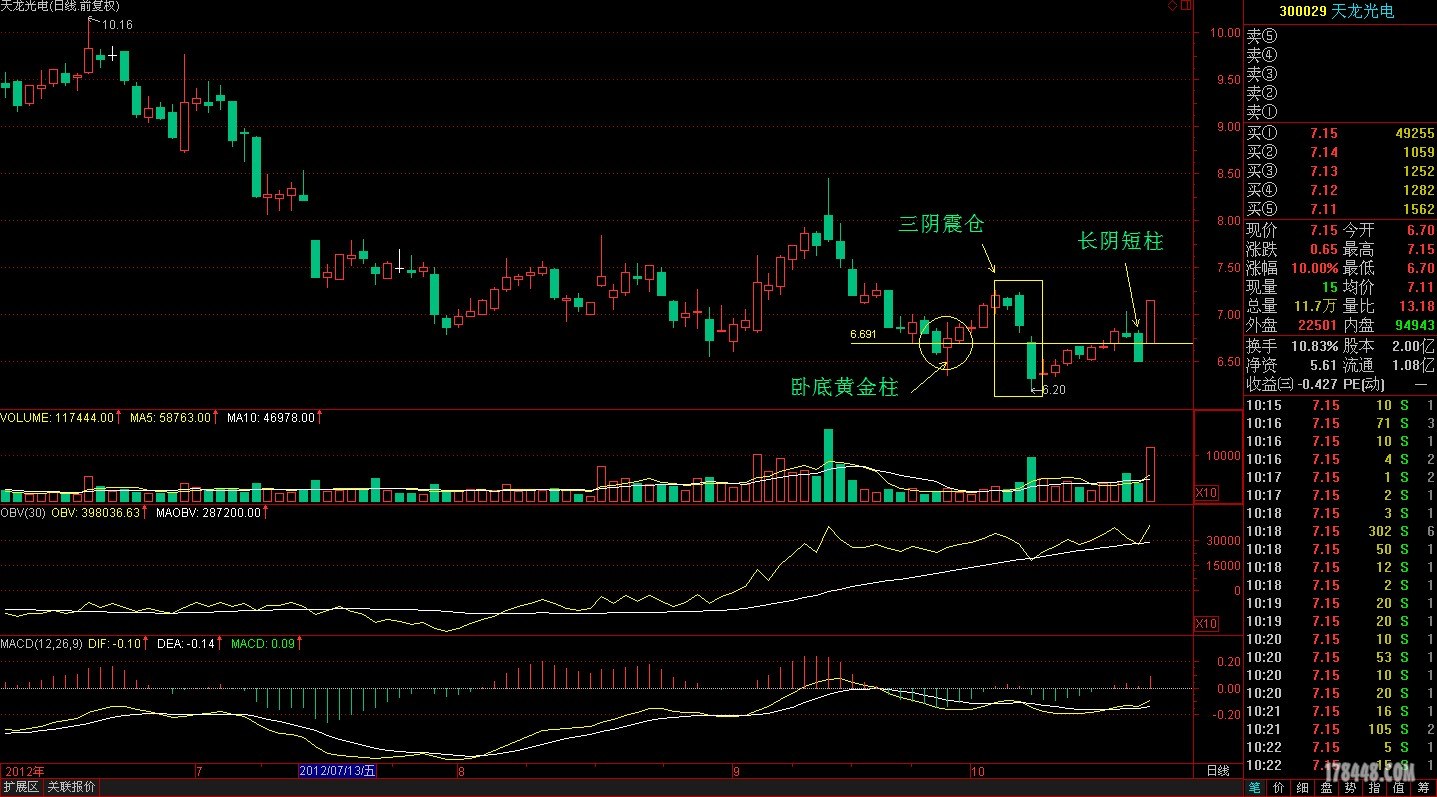
Task: Click the green MACD: 0.09 value
Action: click(x=263, y=643)
